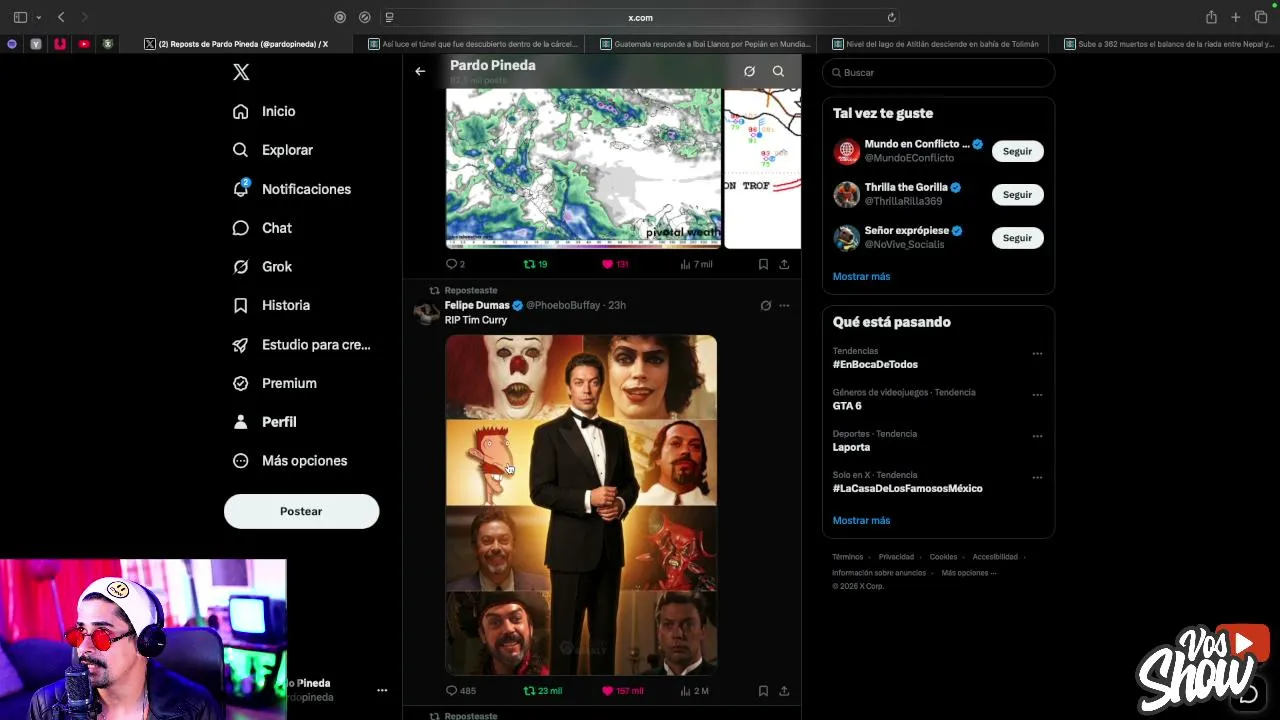The image size is (1280, 720).
Task: Follow Thrilla the Gorilla
Action: tap(1017, 195)
